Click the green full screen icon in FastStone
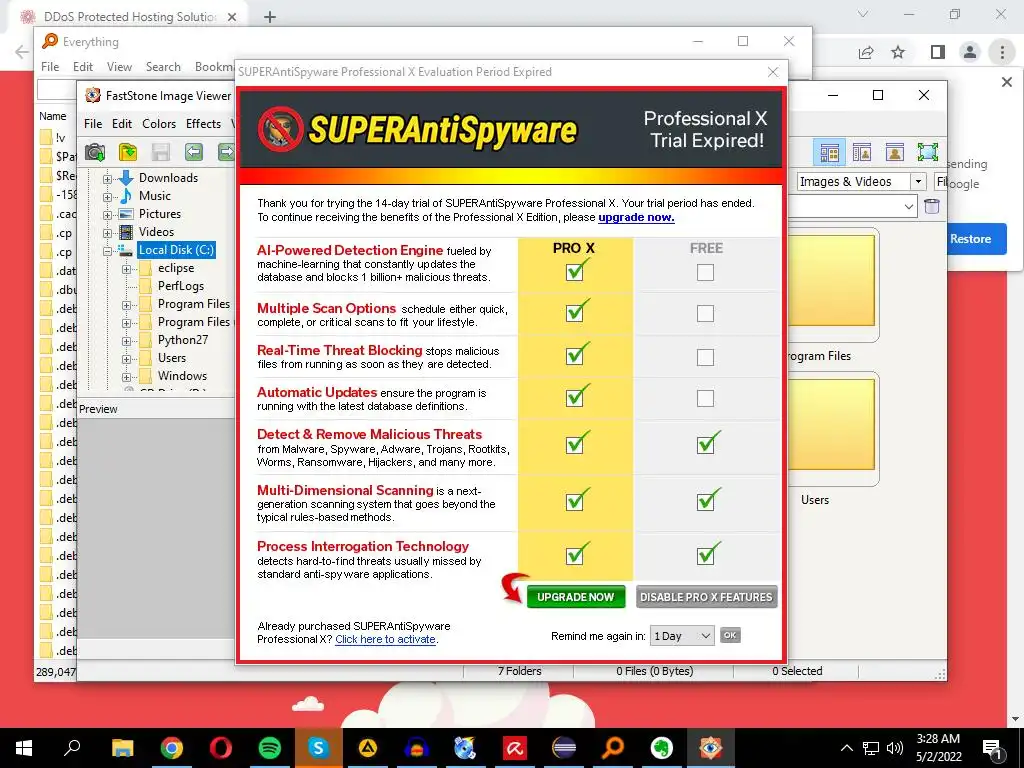Viewport: 1024px width, 768px height. 927,153
